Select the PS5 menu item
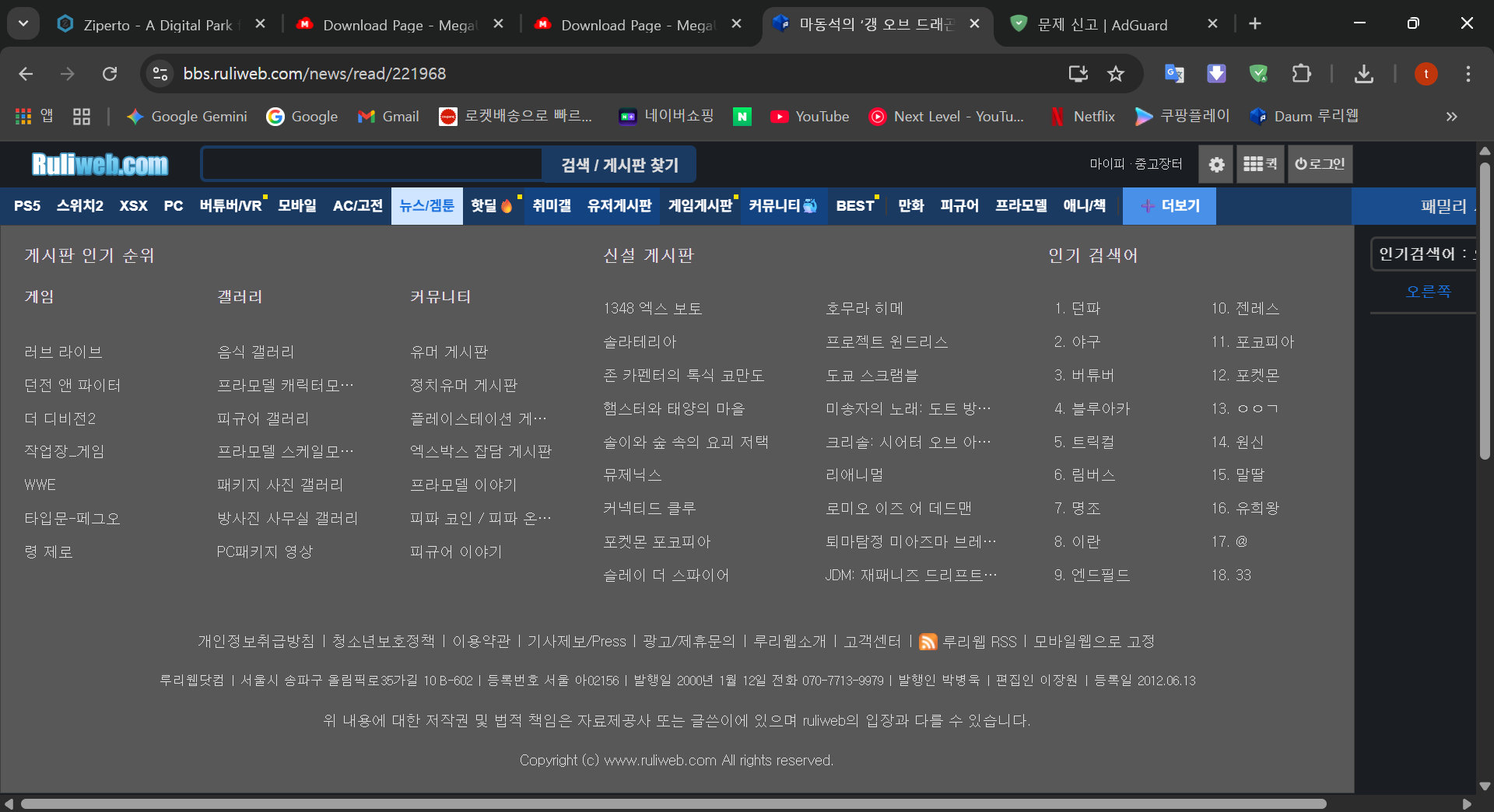 (27, 206)
